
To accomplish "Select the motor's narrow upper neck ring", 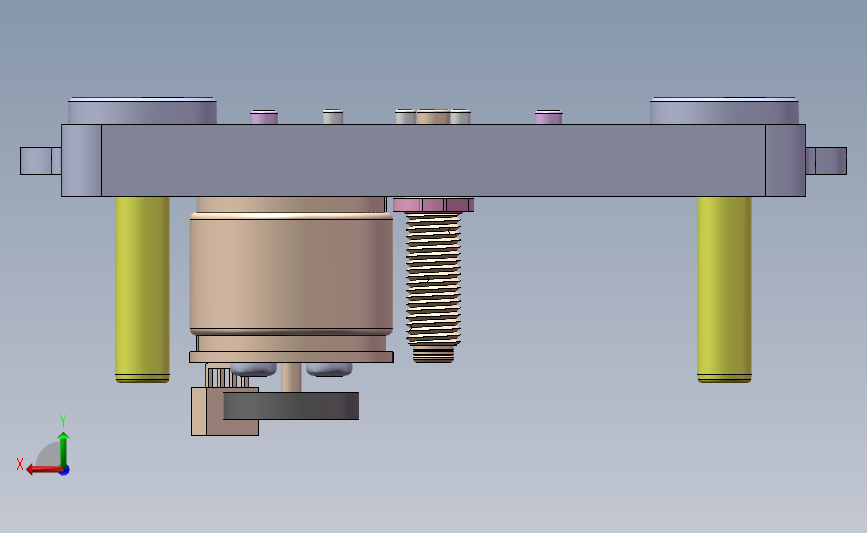I will [291, 205].
